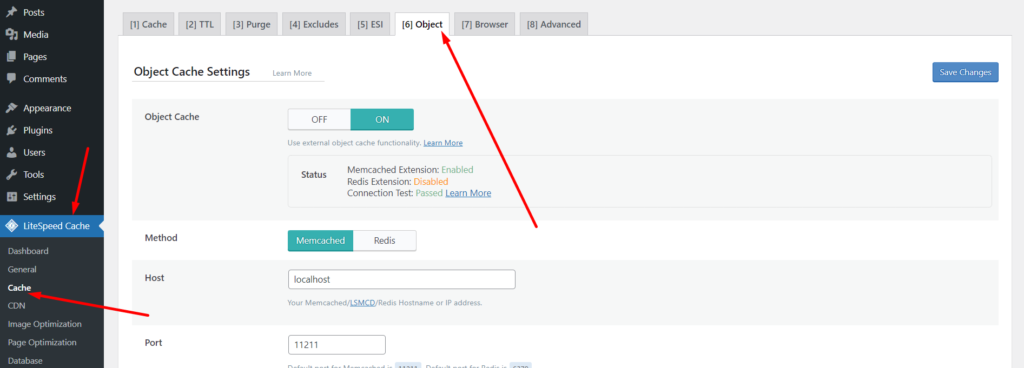This screenshot has width=1024, height=368.
Task: Switch Object Cache to ON
Action: 382,119
